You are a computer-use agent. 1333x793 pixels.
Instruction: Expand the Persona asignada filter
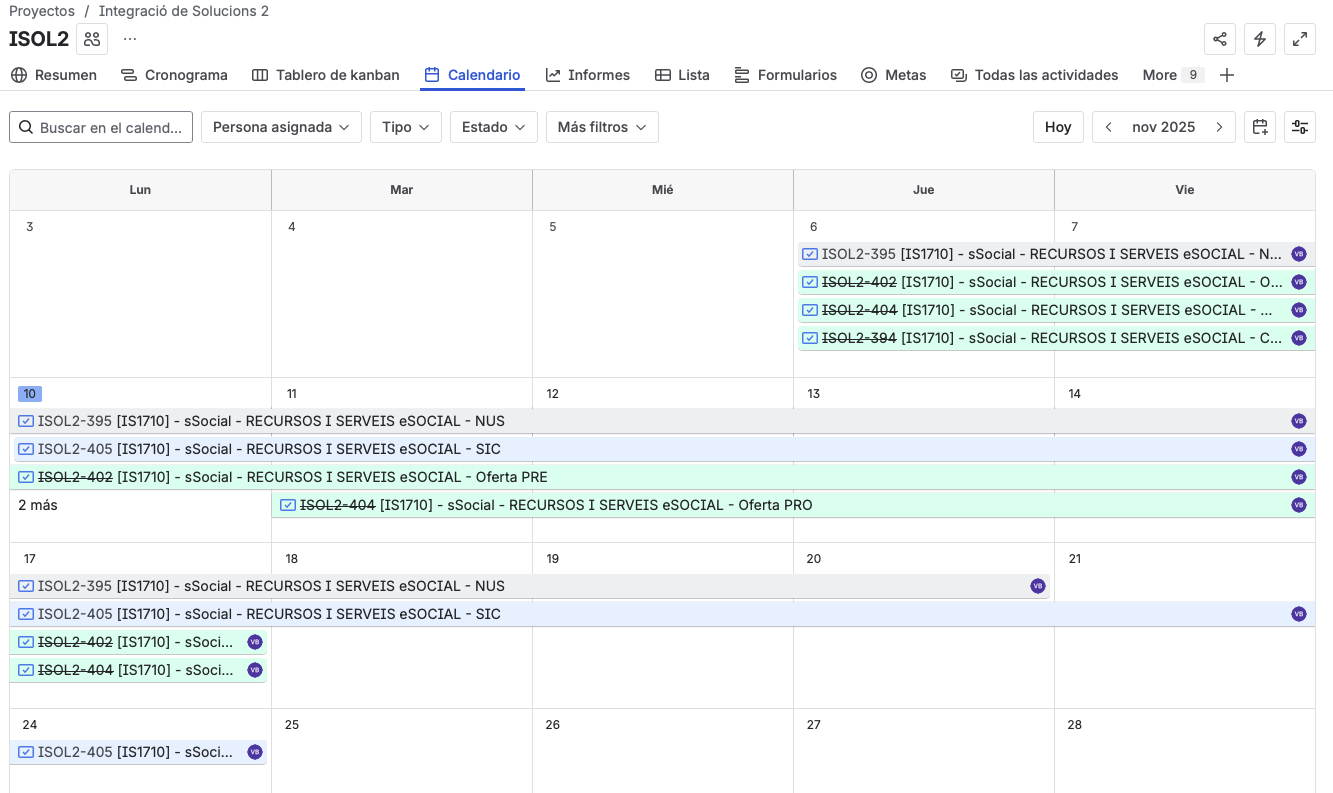click(281, 127)
